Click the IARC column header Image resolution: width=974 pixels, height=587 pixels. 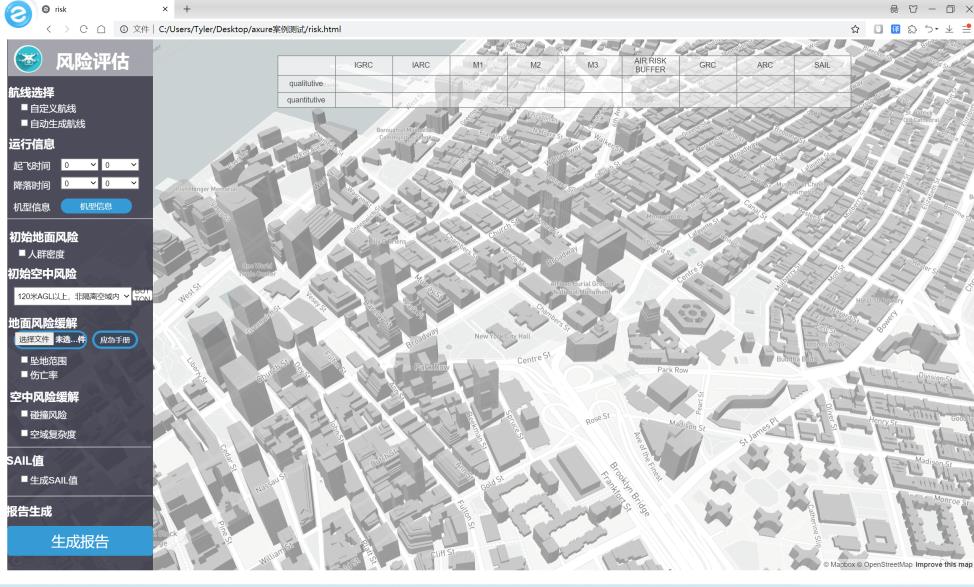pyautogui.click(x=421, y=65)
